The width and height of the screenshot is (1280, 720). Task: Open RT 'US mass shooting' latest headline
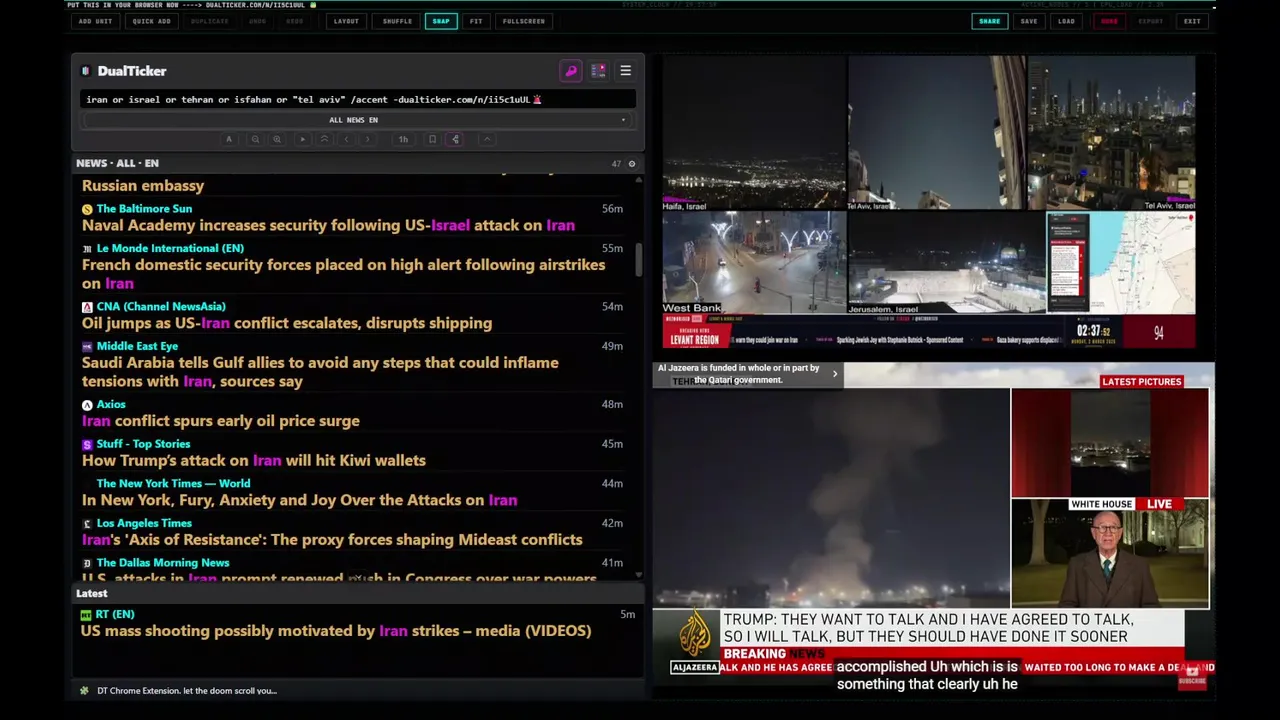point(336,631)
